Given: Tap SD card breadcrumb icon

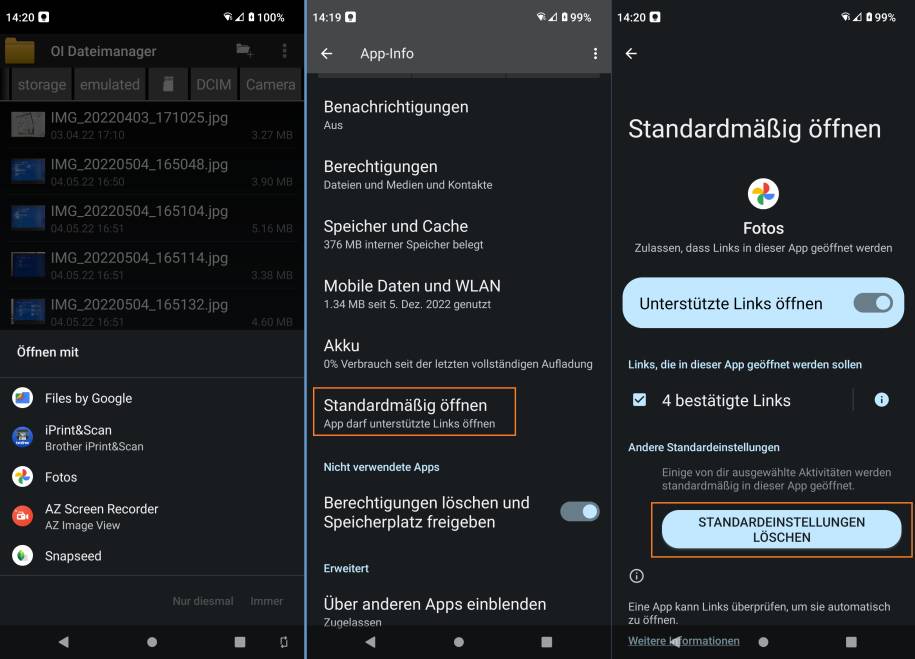Looking at the screenshot, I should [168, 85].
